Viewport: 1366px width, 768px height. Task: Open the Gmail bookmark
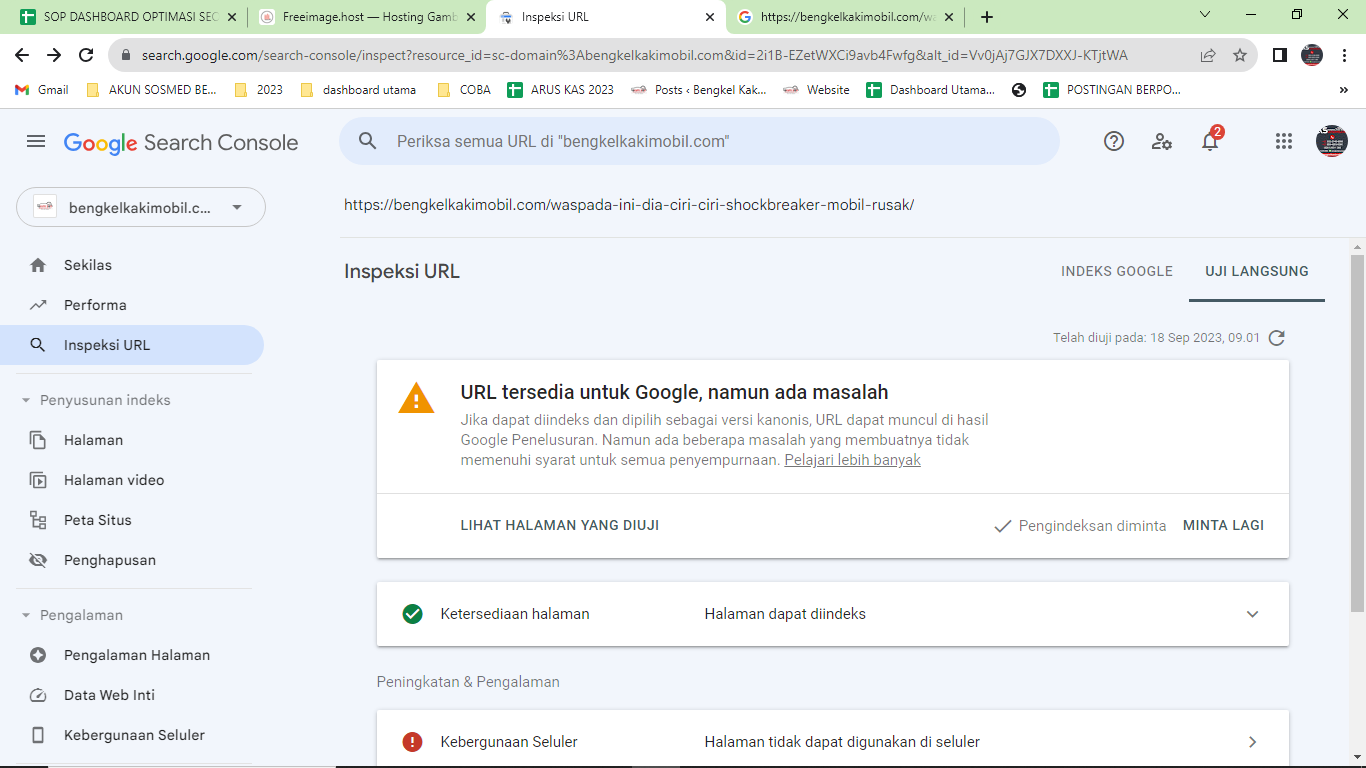(x=42, y=90)
